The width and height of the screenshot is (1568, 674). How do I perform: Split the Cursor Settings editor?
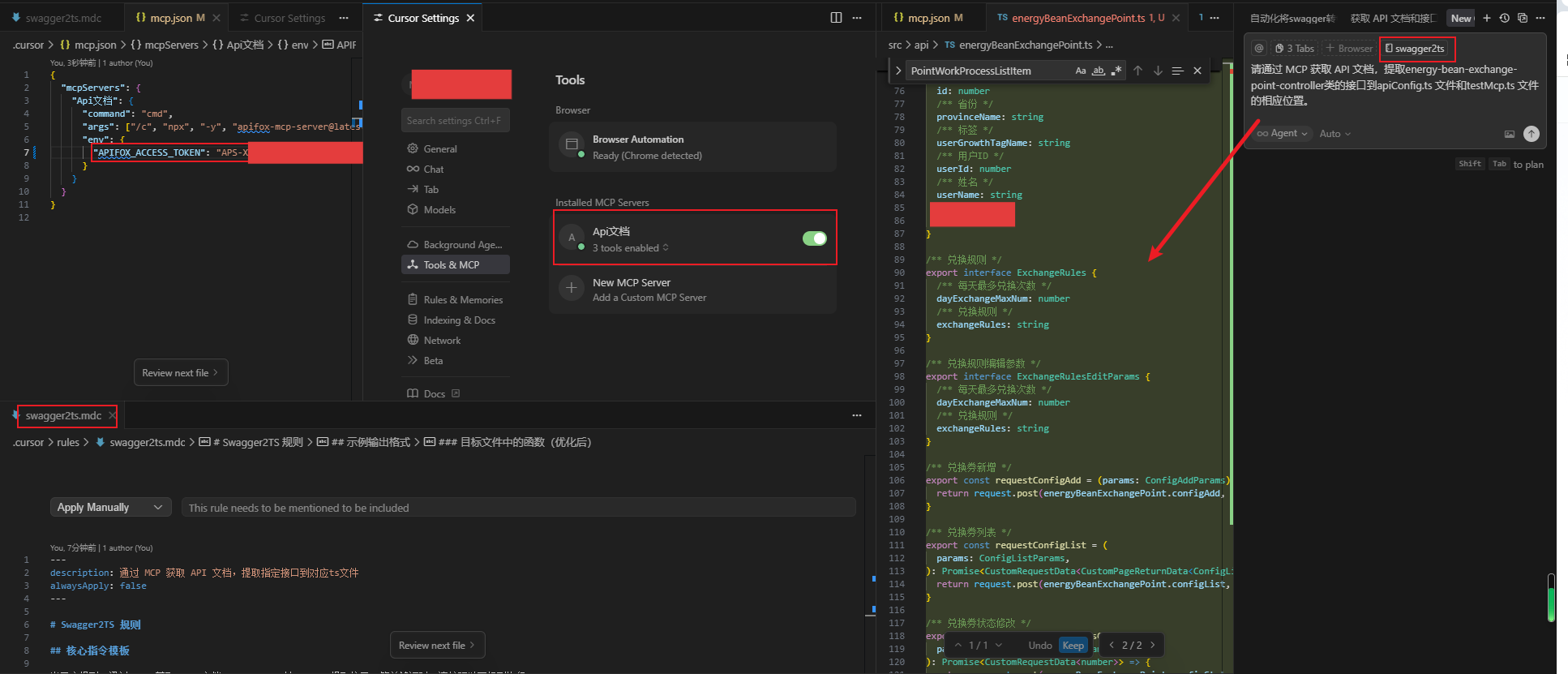836,18
